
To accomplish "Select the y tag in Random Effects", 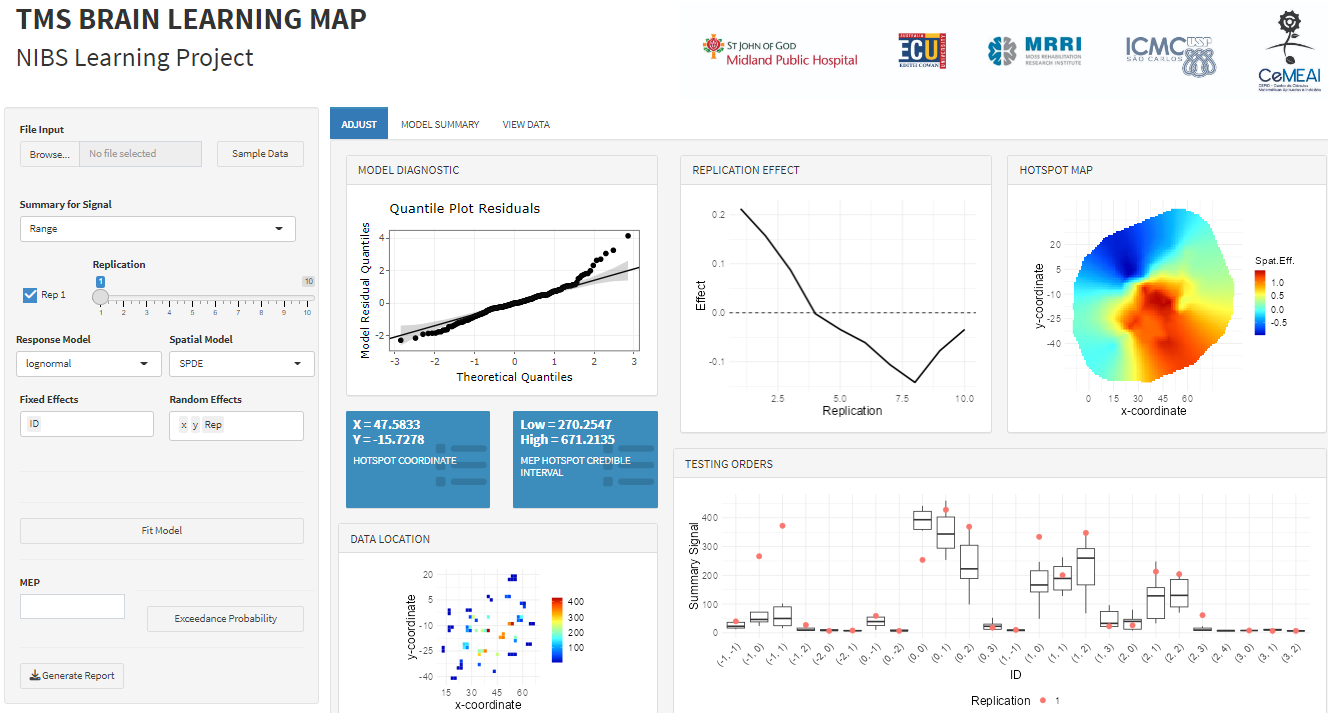I will [x=195, y=425].
